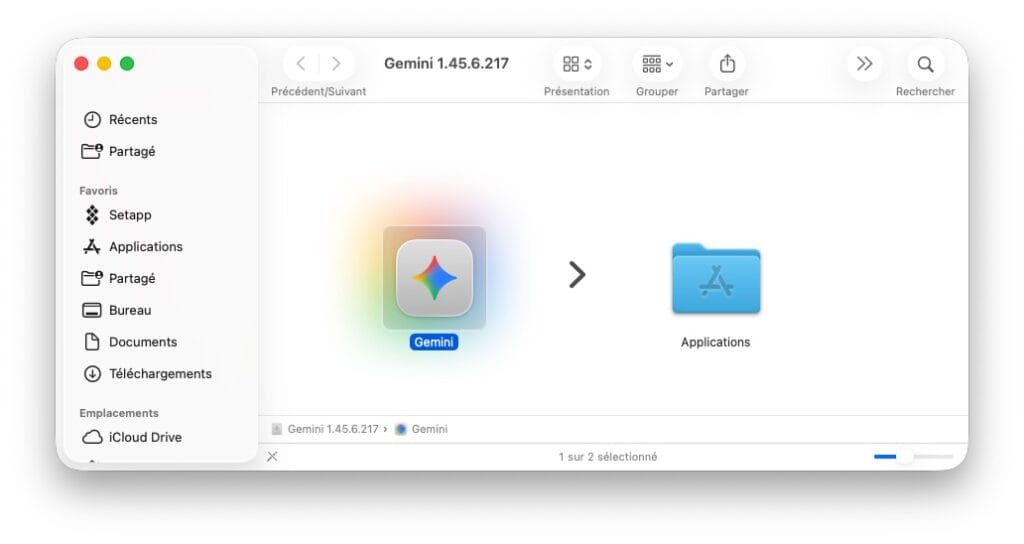The width and height of the screenshot is (1024, 544).
Task: Click the Rechercher magnifier icon
Action: [925, 64]
